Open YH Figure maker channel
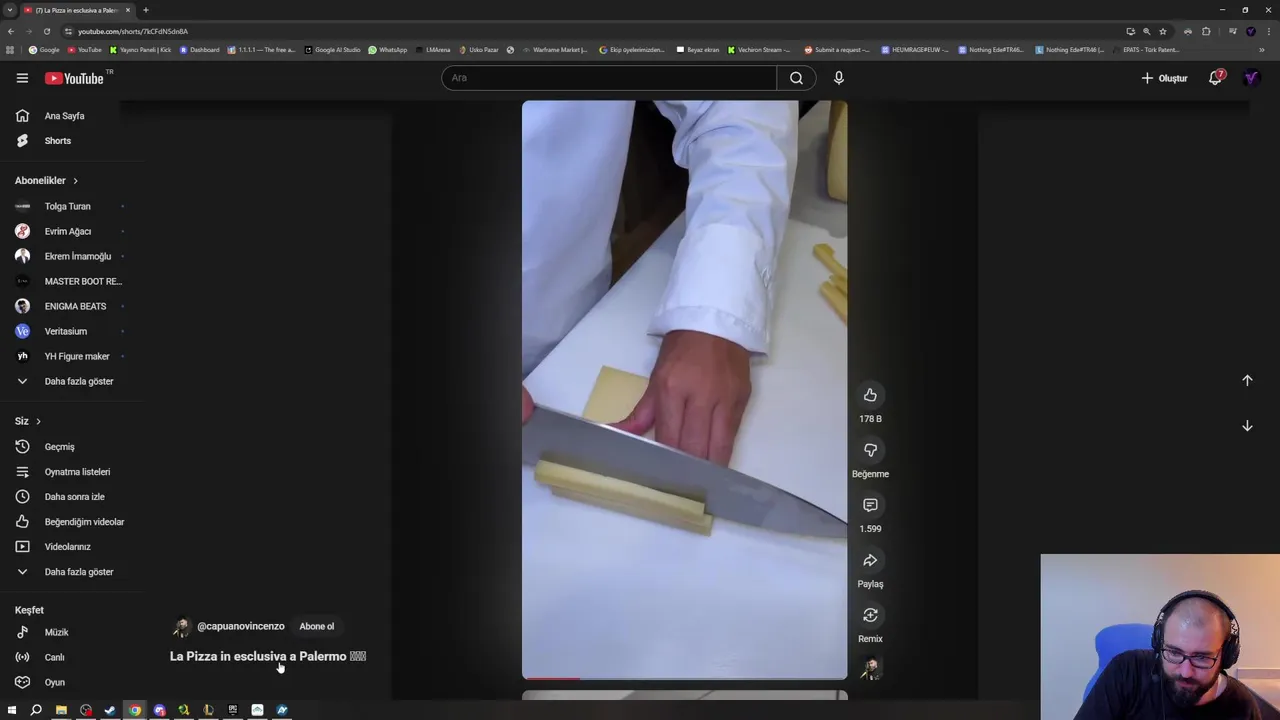The width and height of the screenshot is (1280, 720). [76, 356]
